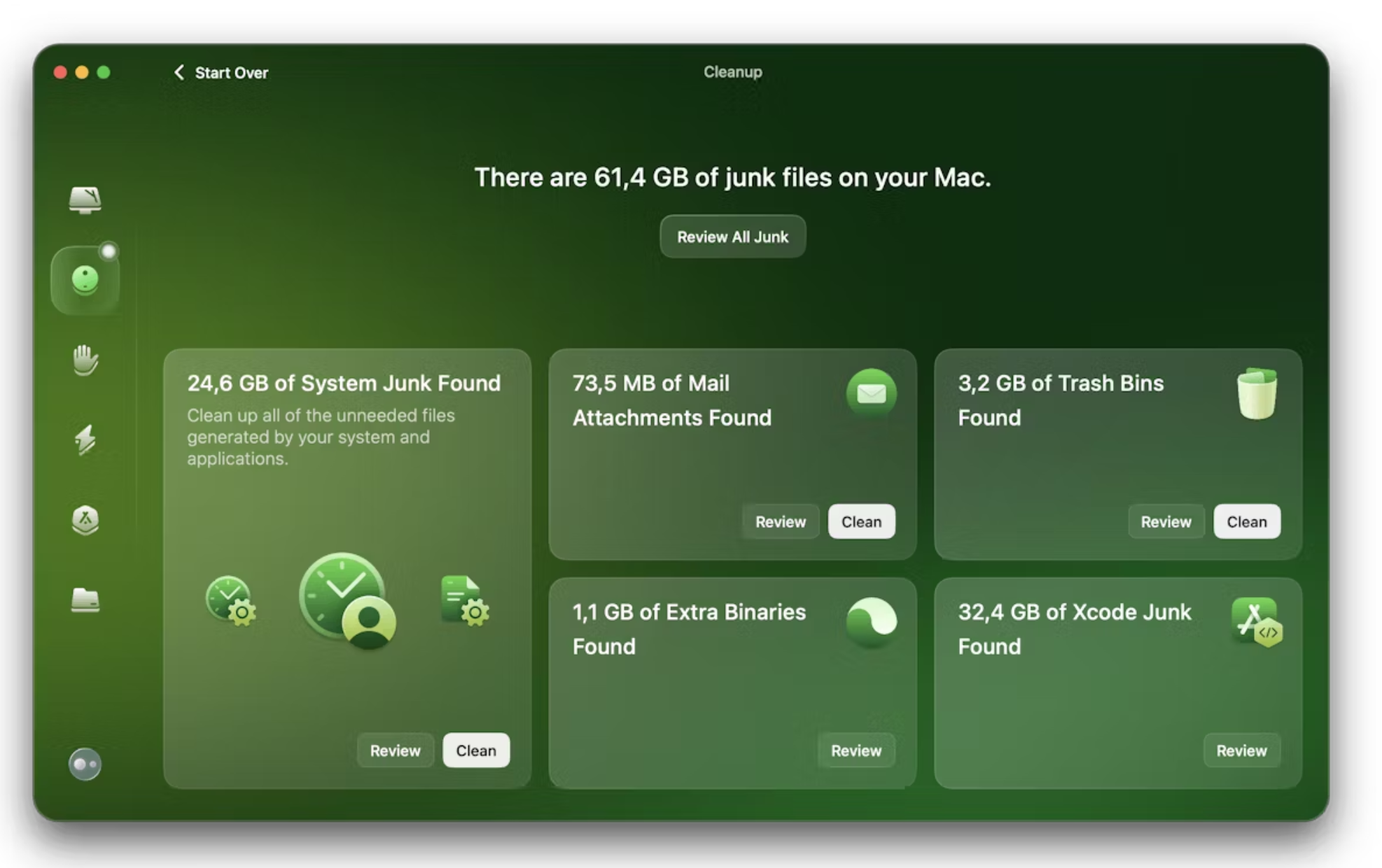
Task: Review the Extra Binaries found
Action: coord(856,750)
